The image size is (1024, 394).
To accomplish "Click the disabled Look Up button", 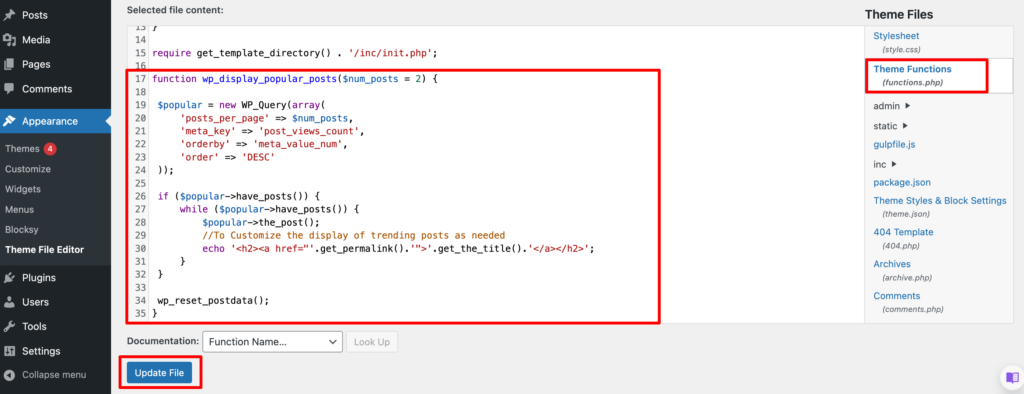I will [x=372, y=342].
